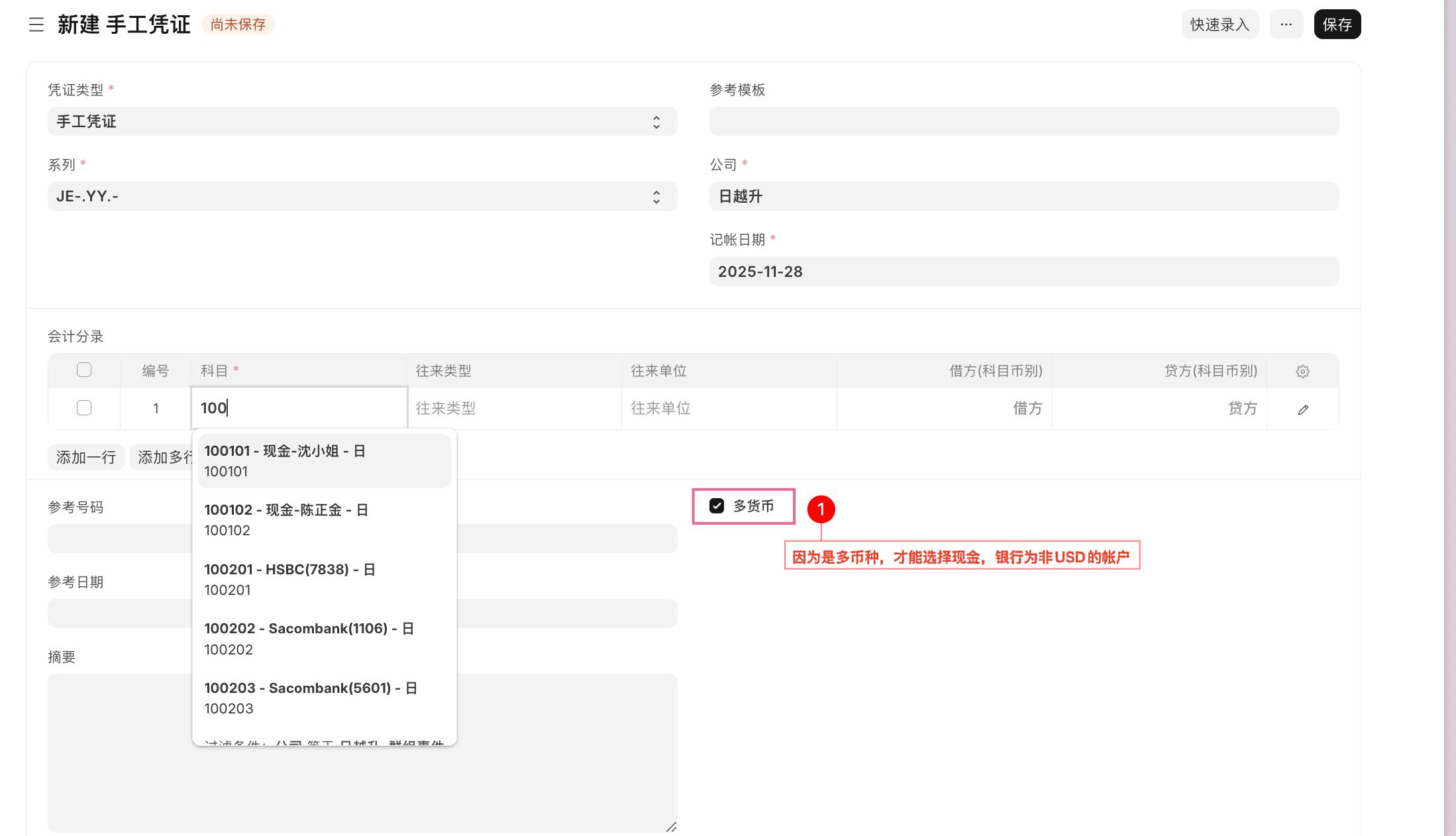
Task: Click the 往来类型 cell in row 1
Action: tap(514, 408)
